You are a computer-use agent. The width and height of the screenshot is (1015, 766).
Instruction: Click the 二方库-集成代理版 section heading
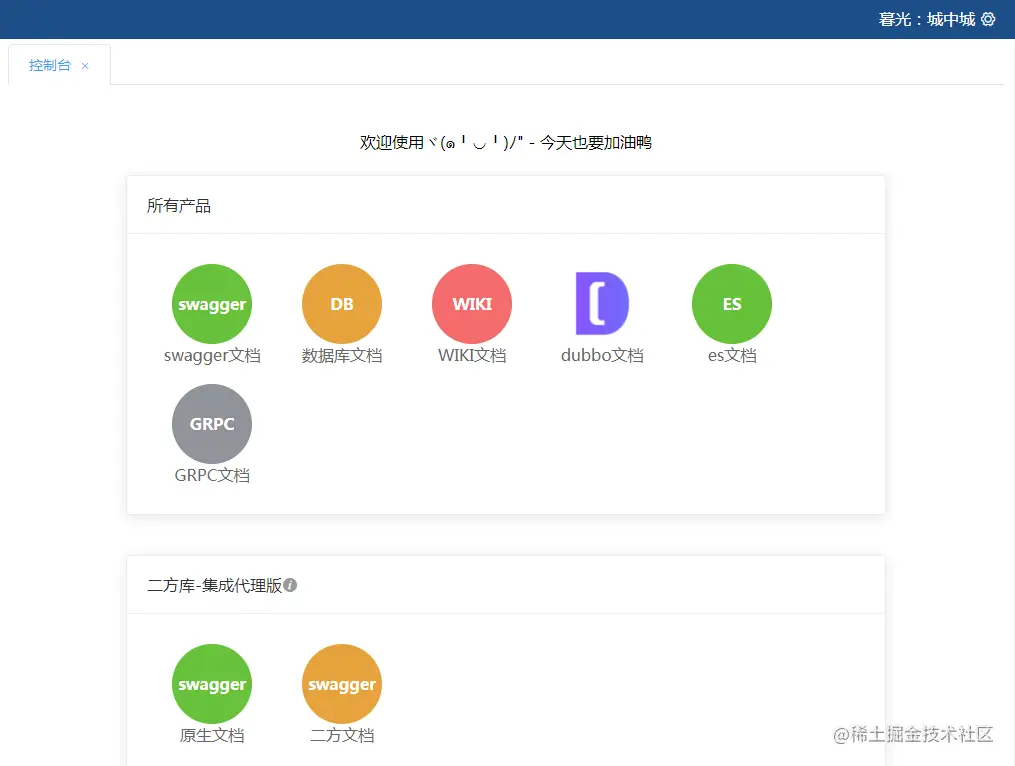tap(214, 585)
